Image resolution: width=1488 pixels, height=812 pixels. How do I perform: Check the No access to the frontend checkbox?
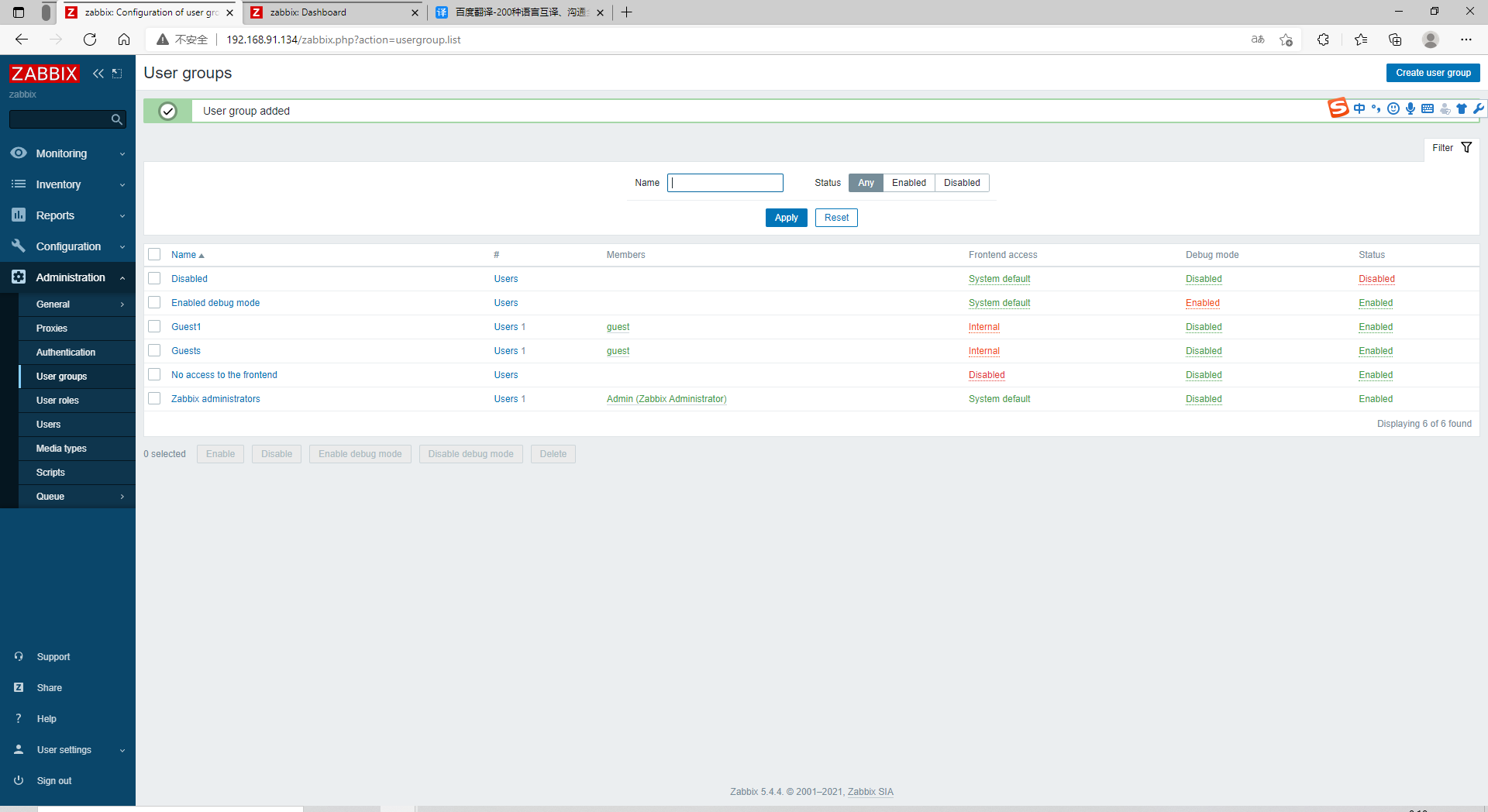coord(154,374)
